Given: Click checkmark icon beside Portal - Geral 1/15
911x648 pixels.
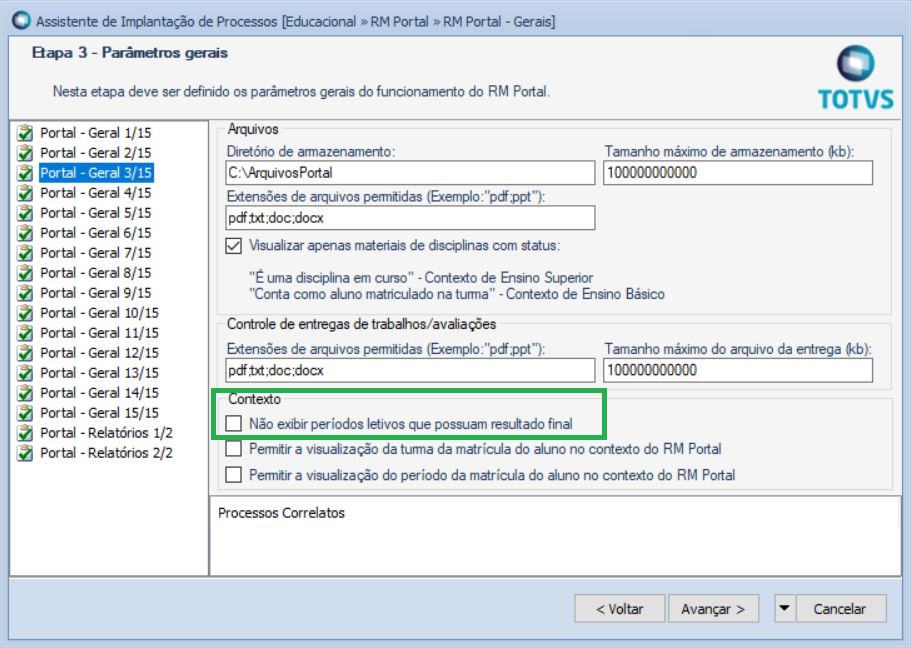Looking at the screenshot, I should point(25,133).
